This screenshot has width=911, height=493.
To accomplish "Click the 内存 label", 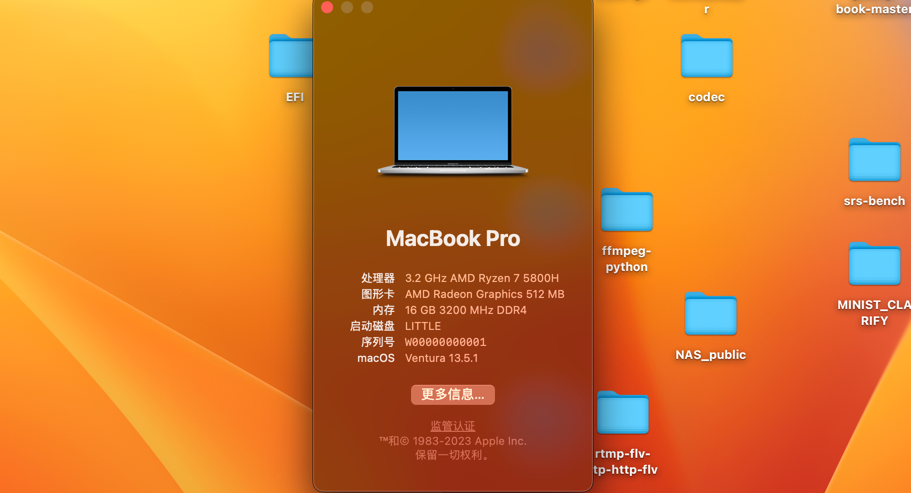I will click(x=383, y=310).
